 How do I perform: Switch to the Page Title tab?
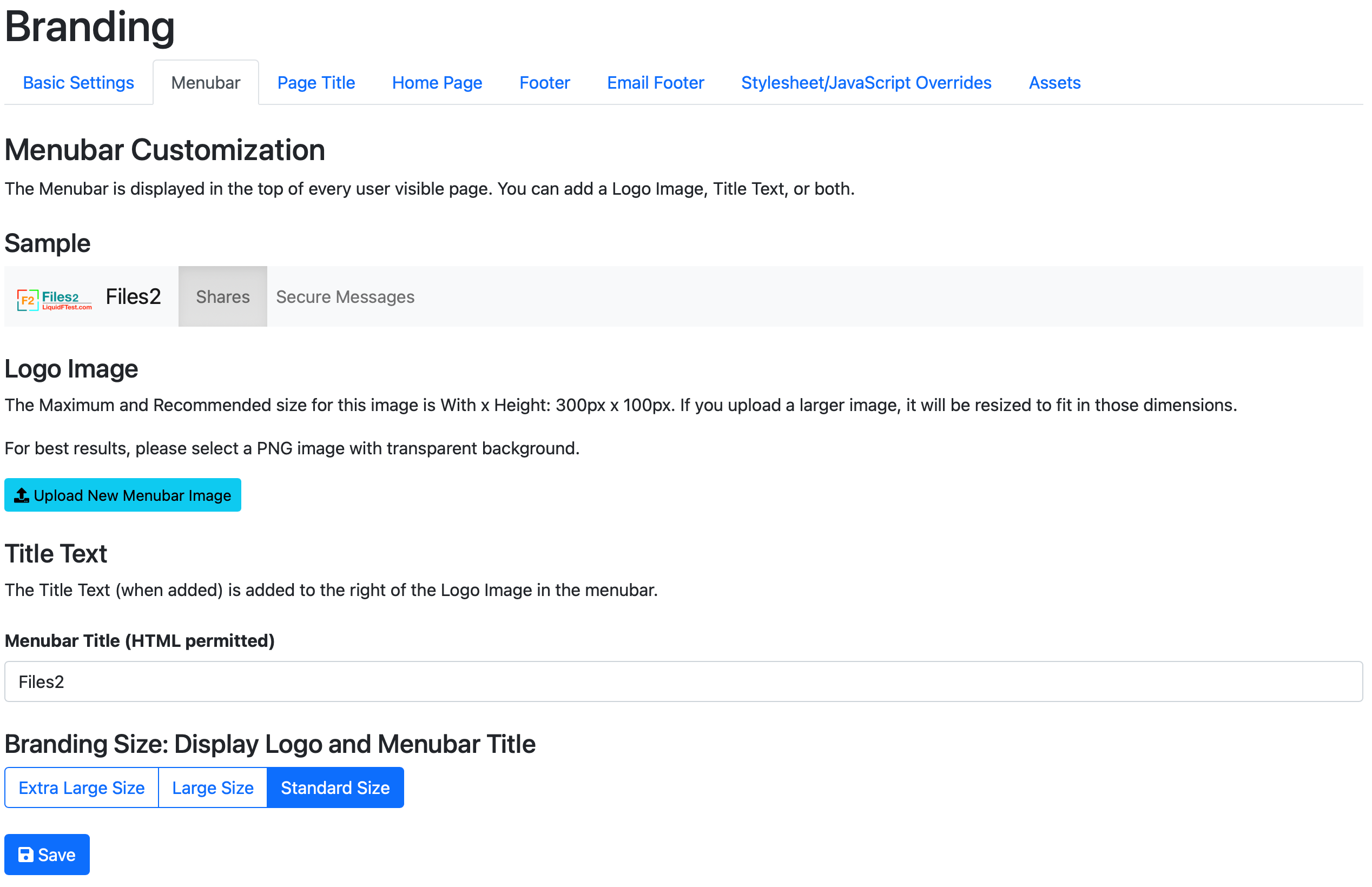tap(315, 82)
